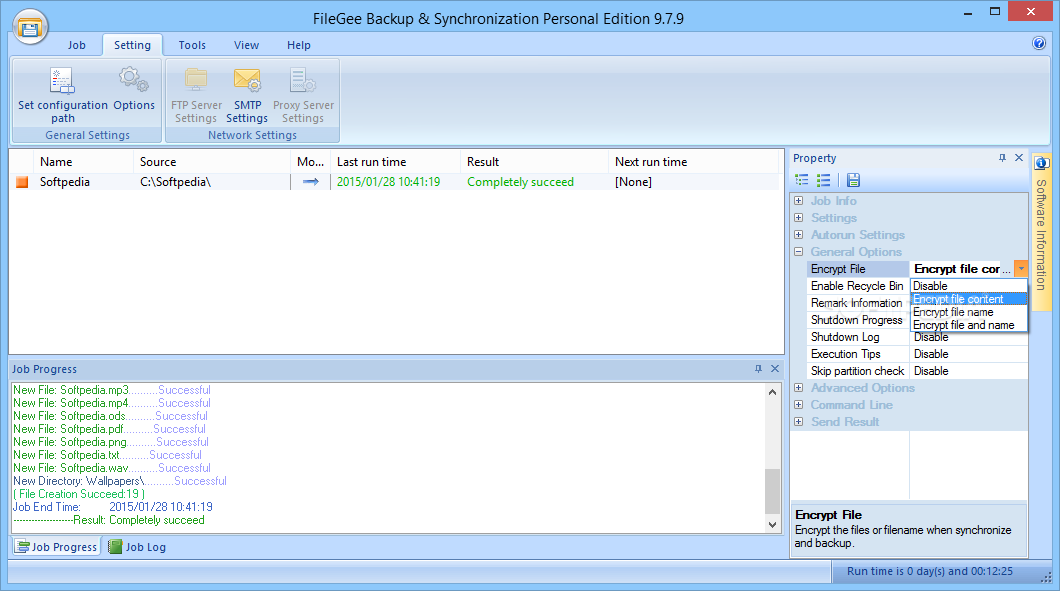1060x591 pixels.
Task: Close the Property panel
Action: pyautogui.click(x=1019, y=158)
